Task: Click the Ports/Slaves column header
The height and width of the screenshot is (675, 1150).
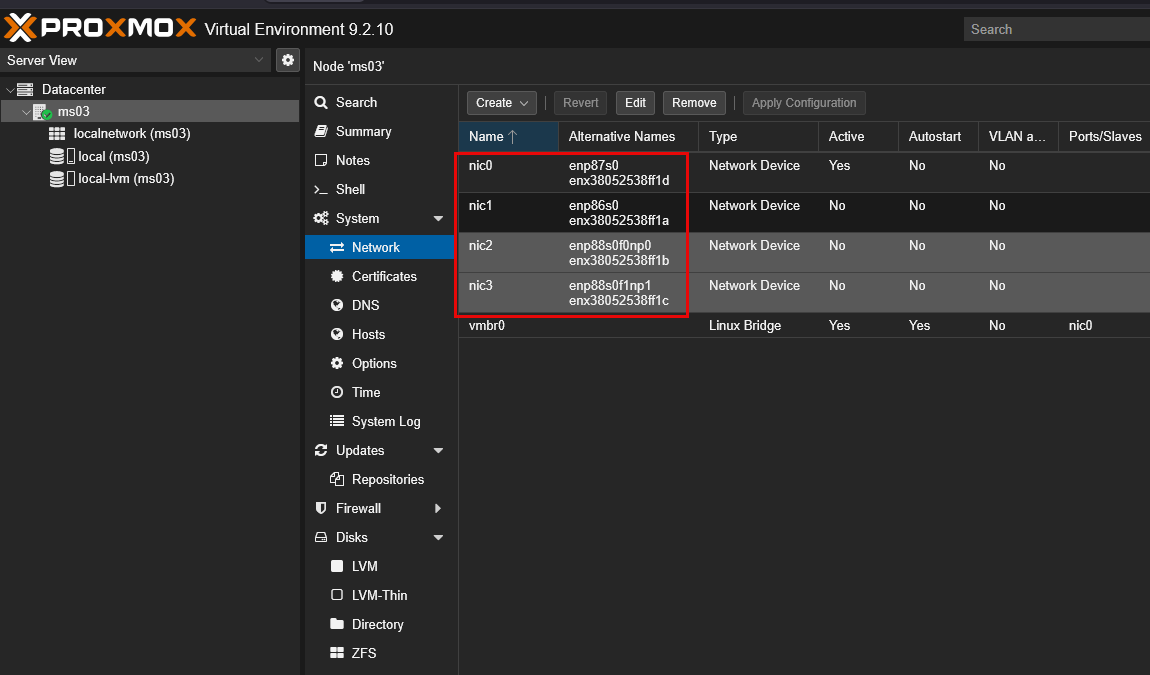Action: tap(1105, 136)
